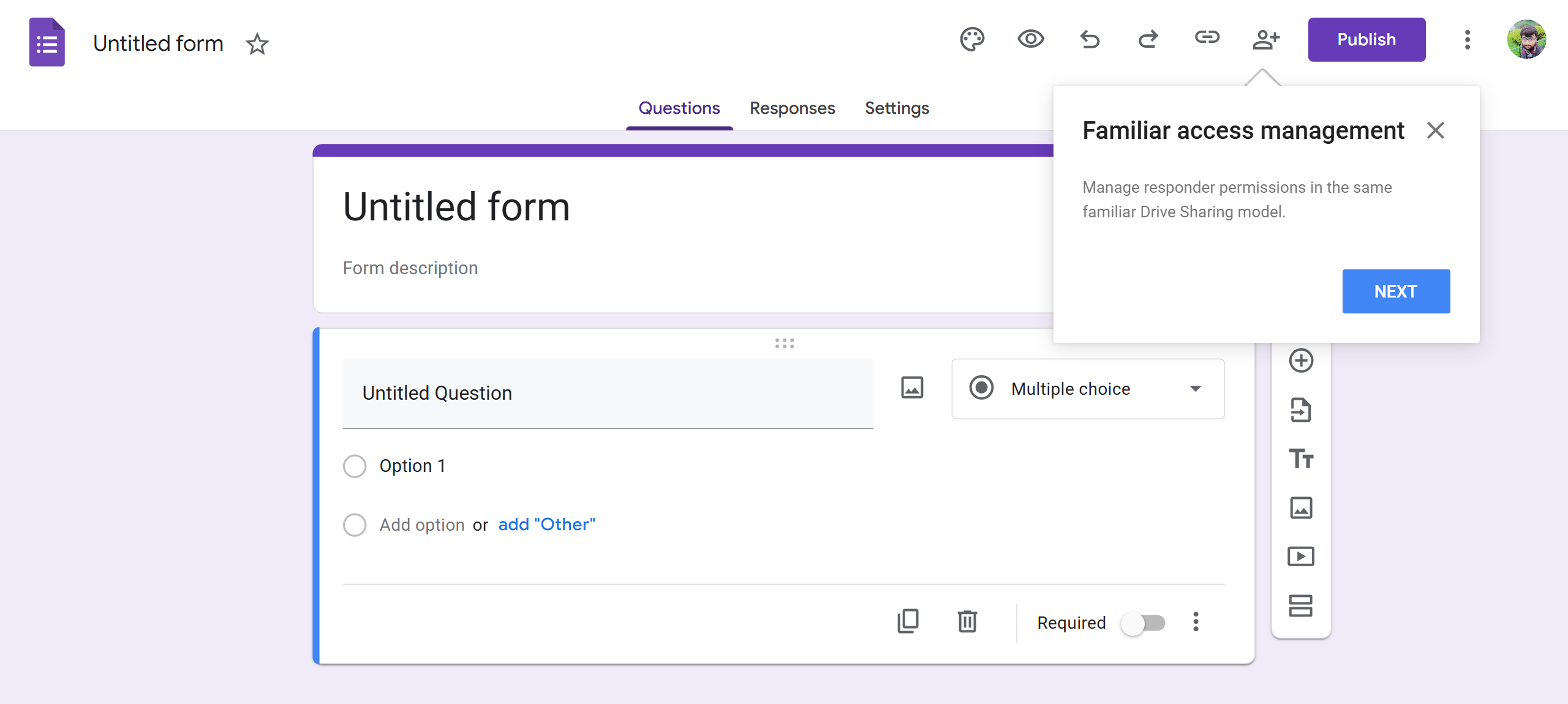1568x704 pixels.
Task: Switch to the Settings tab
Action: pos(897,108)
